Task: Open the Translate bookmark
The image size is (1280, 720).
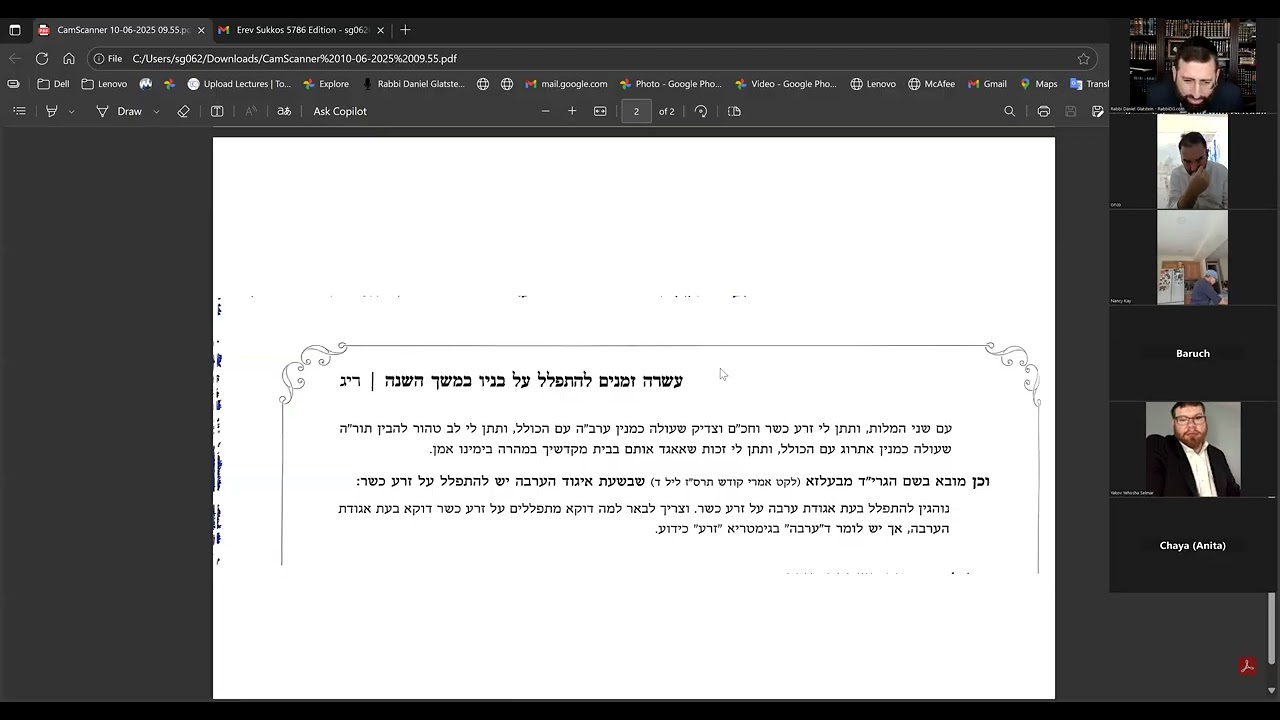Action: (1089, 84)
